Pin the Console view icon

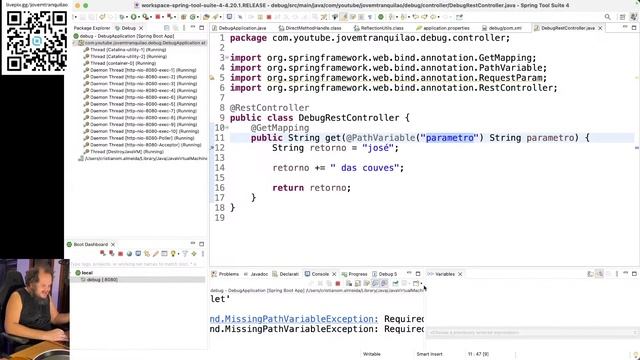(395, 283)
